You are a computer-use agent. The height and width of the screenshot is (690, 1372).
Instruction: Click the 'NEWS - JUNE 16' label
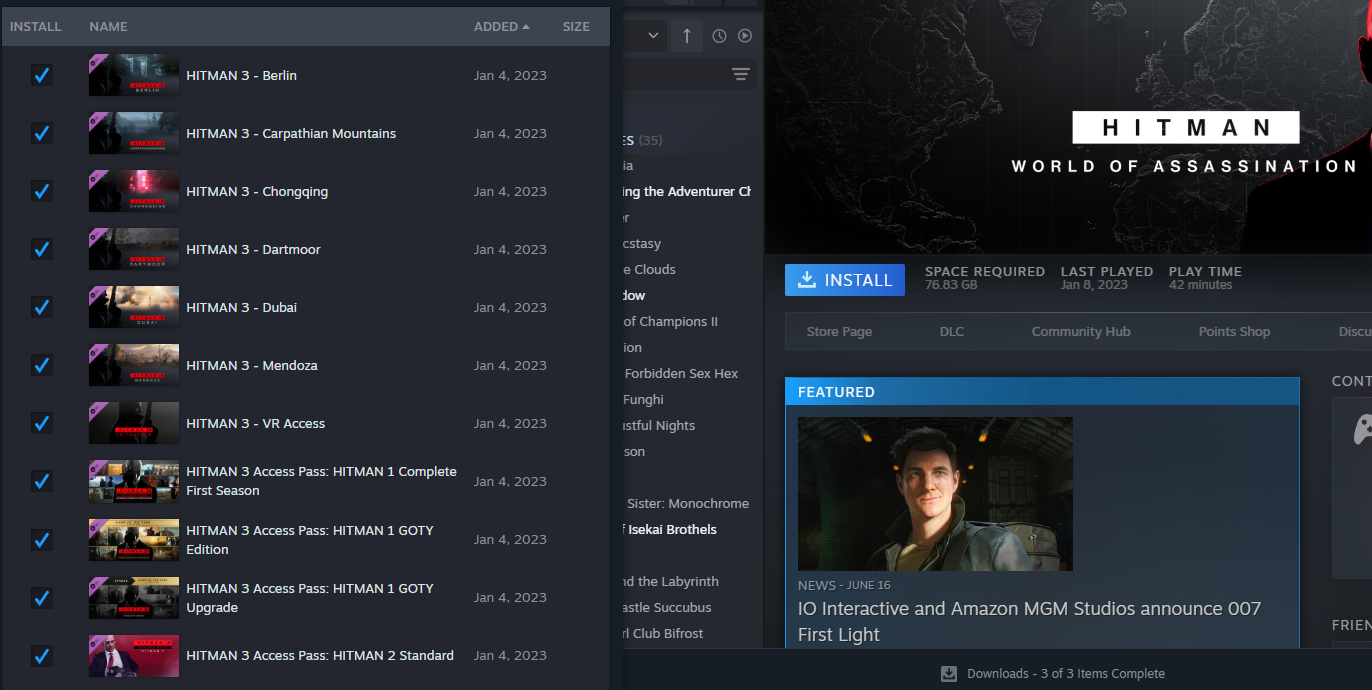844,585
